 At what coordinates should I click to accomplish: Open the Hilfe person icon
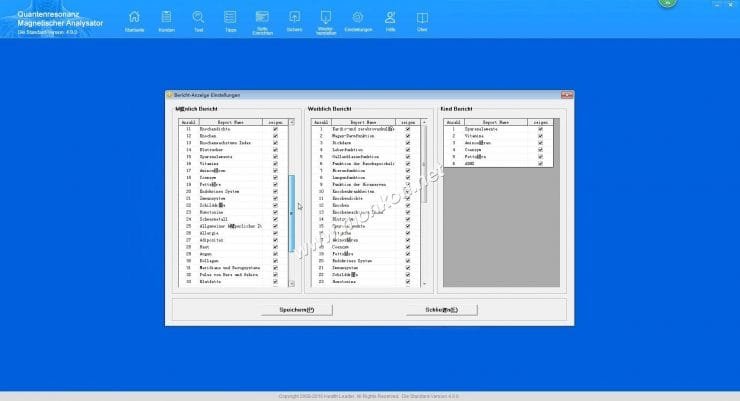point(390,21)
